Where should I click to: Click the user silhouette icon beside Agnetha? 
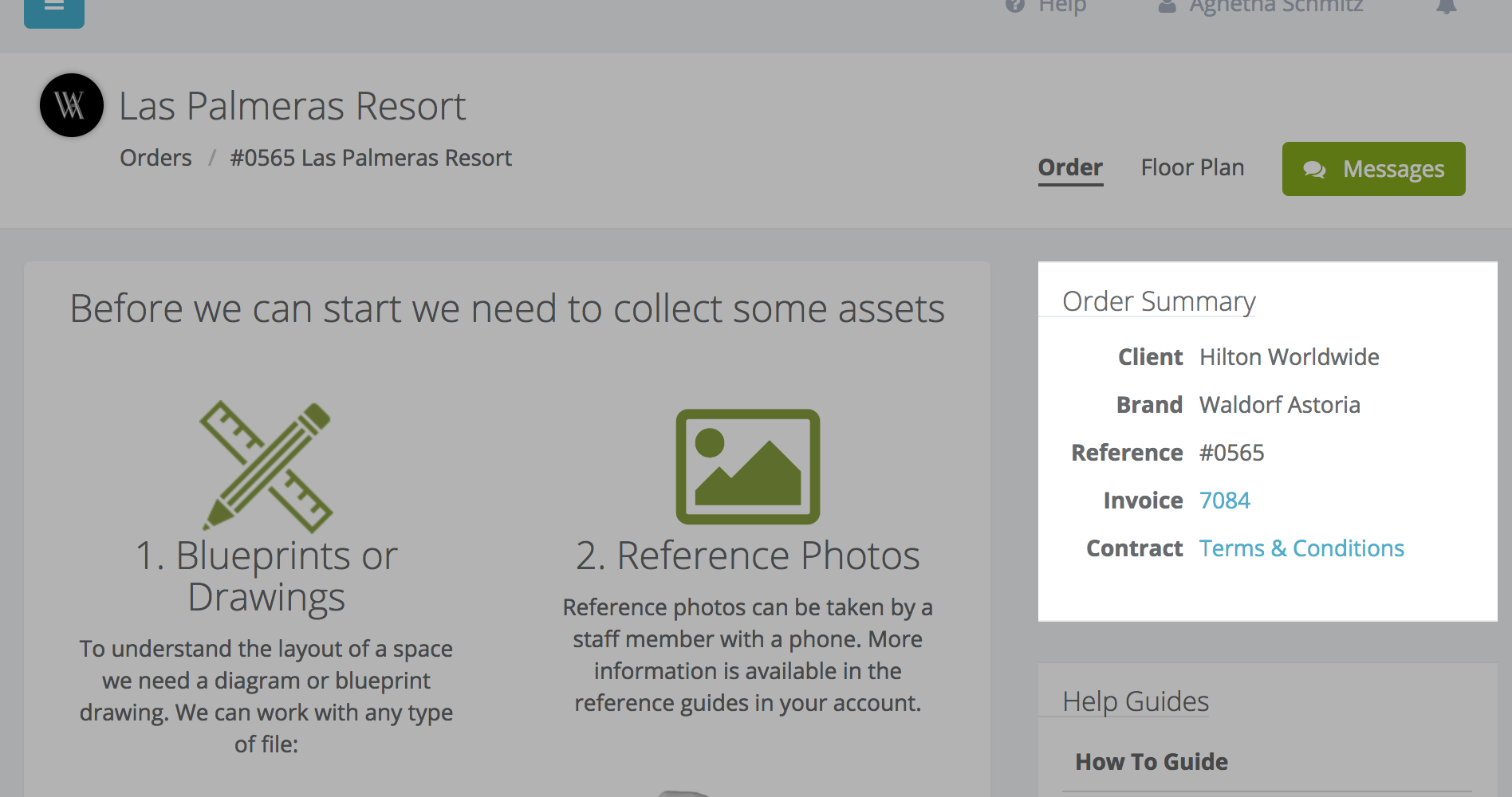point(1167,6)
